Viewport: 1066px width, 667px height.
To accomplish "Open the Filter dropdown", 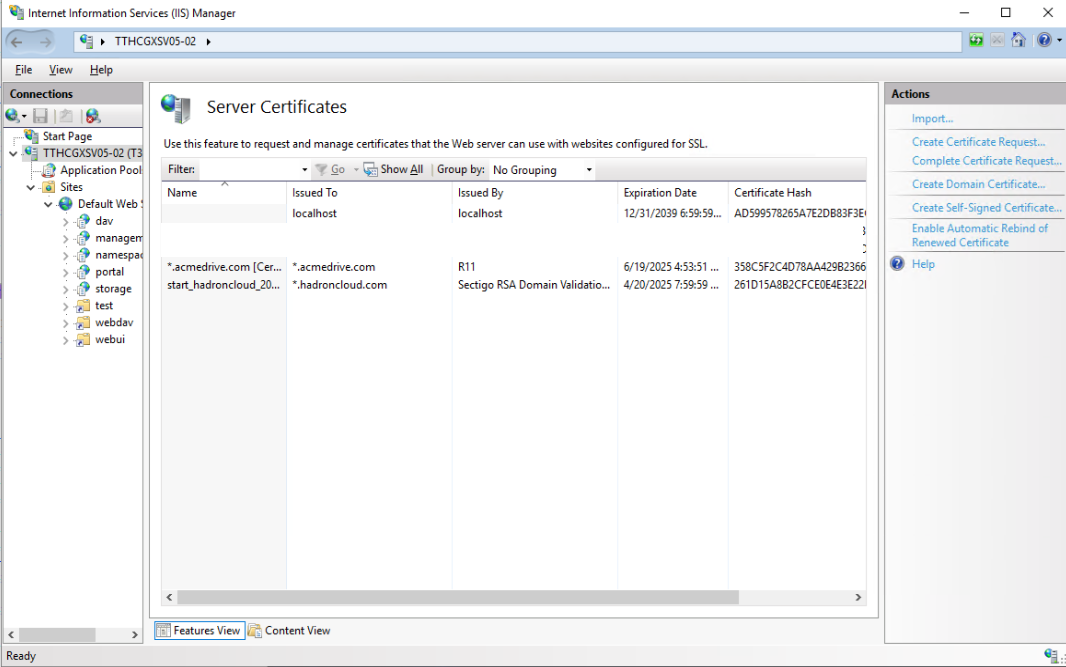I will coord(305,170).
